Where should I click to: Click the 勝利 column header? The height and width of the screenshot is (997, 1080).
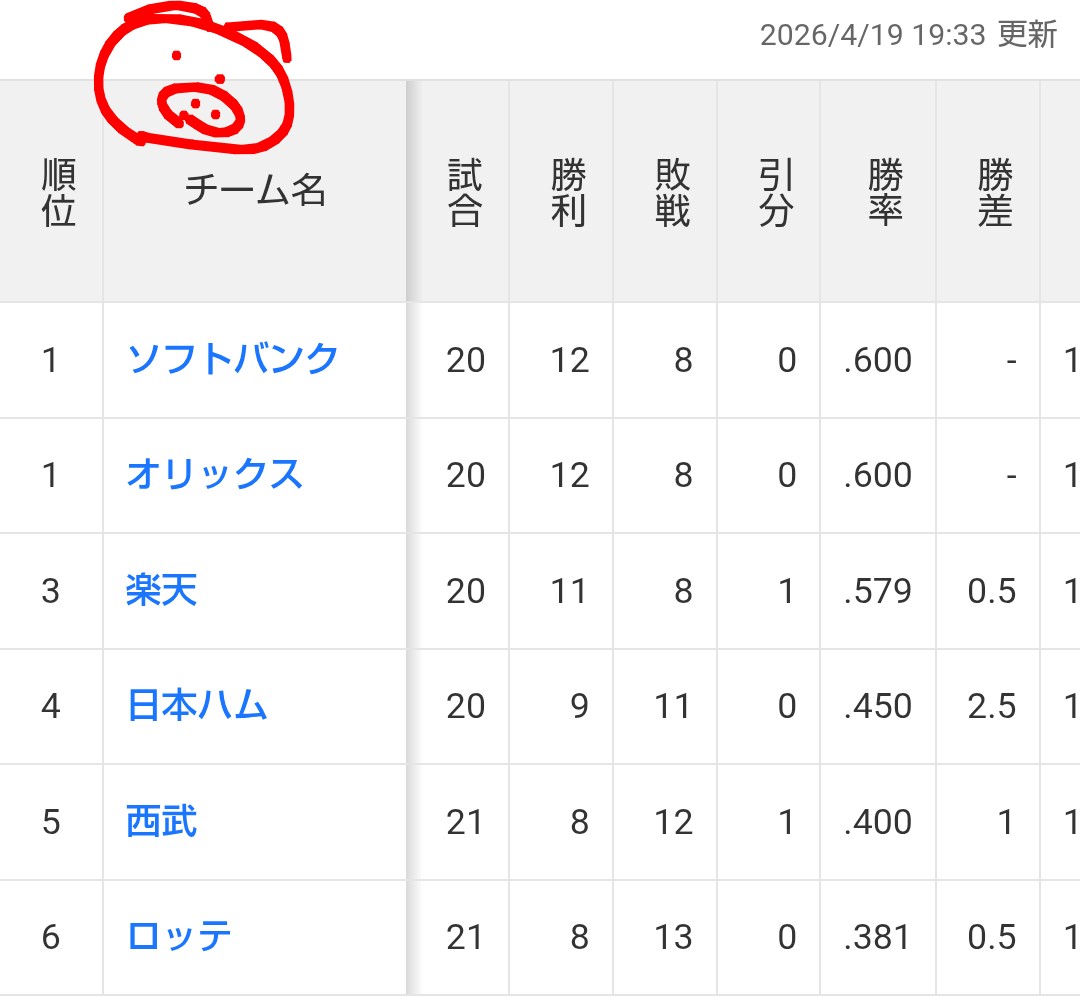pos(568,192)
